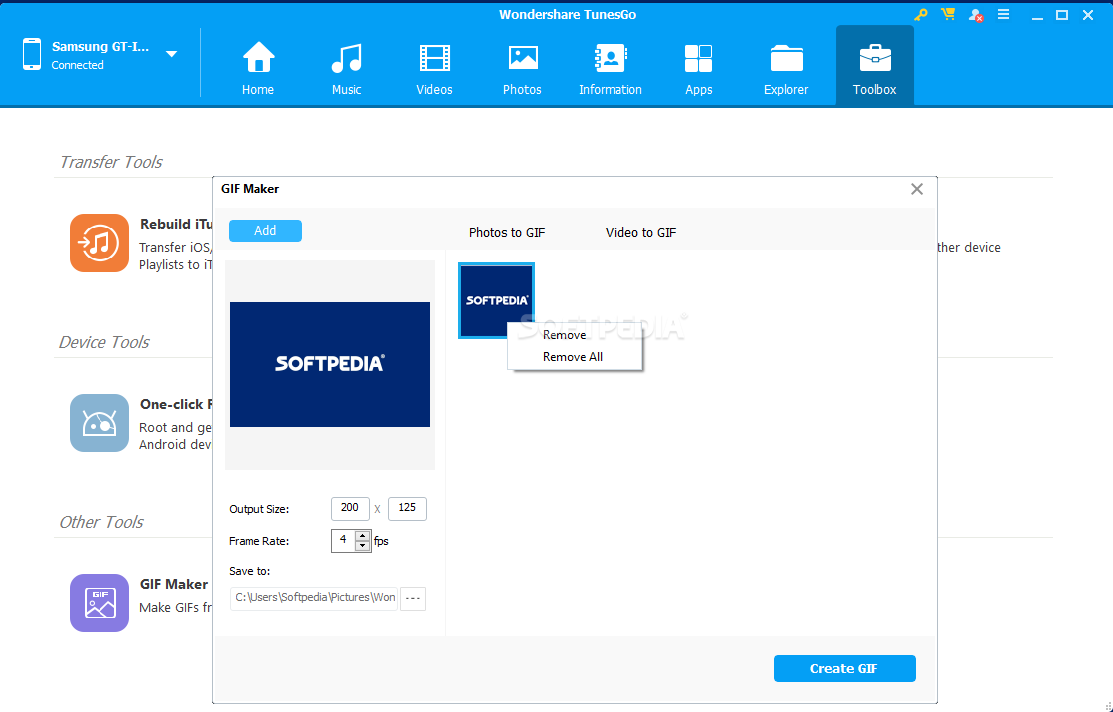Open the Information section
This screenshot has width=1113, height=712.
pos(610,68)
